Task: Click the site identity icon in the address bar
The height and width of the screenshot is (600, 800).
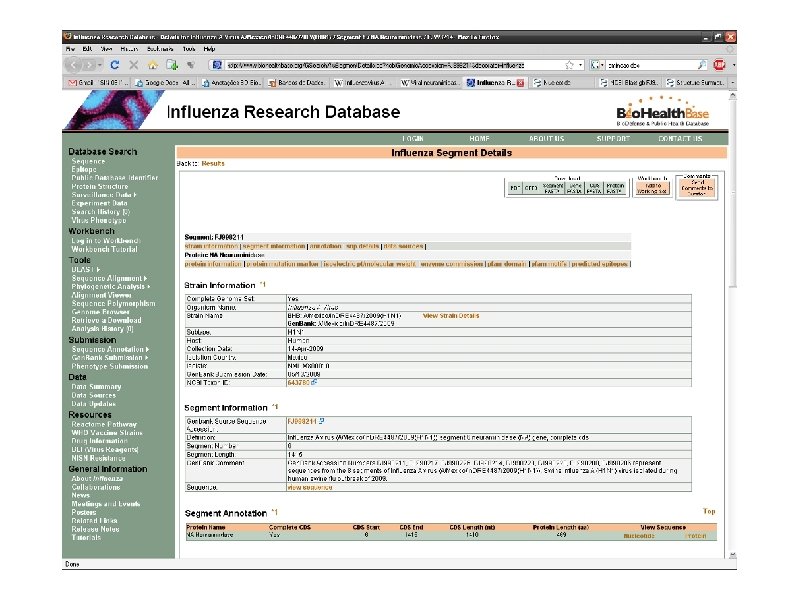Action: click(217, 65)
